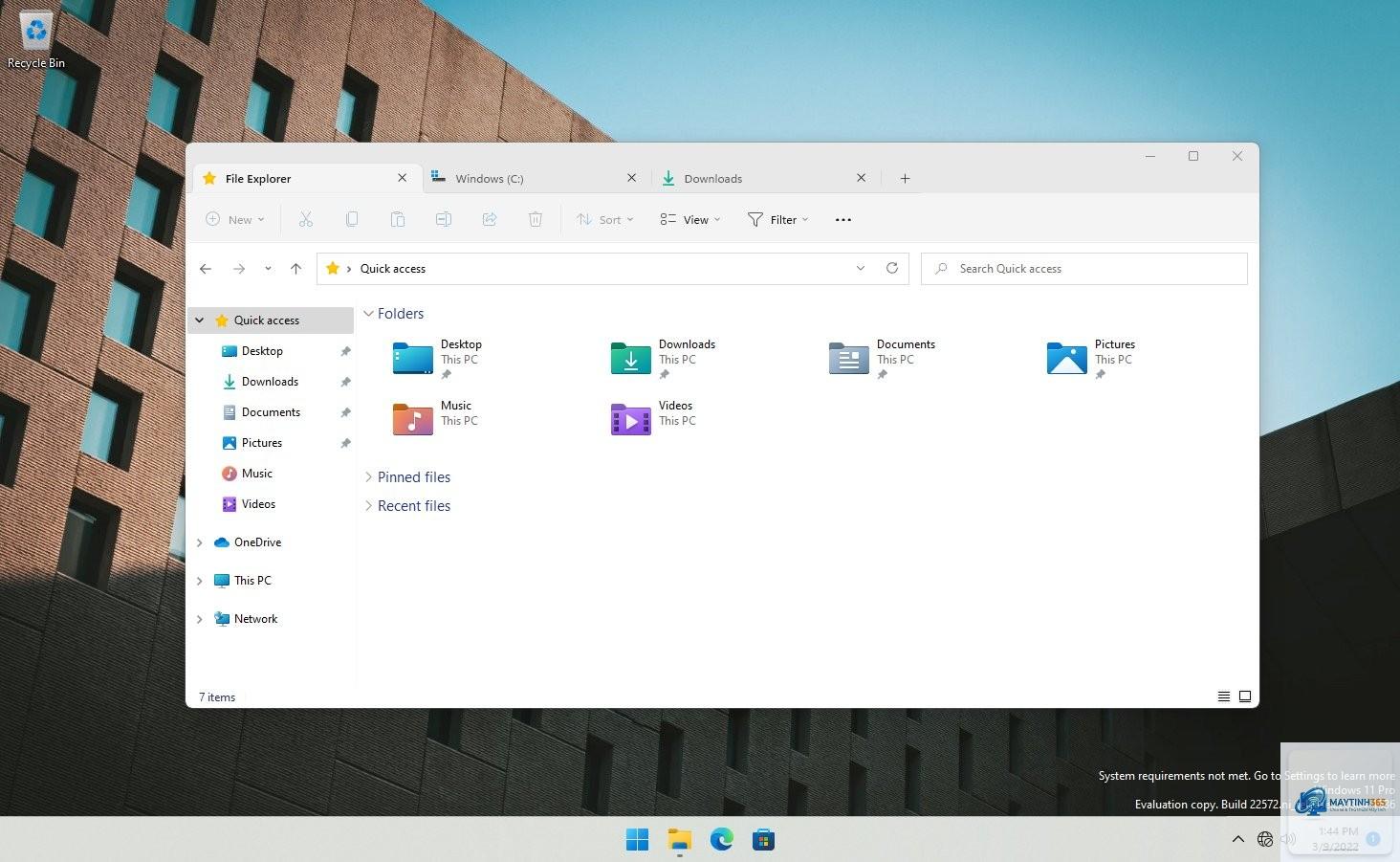Open Microsoft Edge from taskbar
The width and height of the screenshot is (1400, 862).
pos(721,840)
